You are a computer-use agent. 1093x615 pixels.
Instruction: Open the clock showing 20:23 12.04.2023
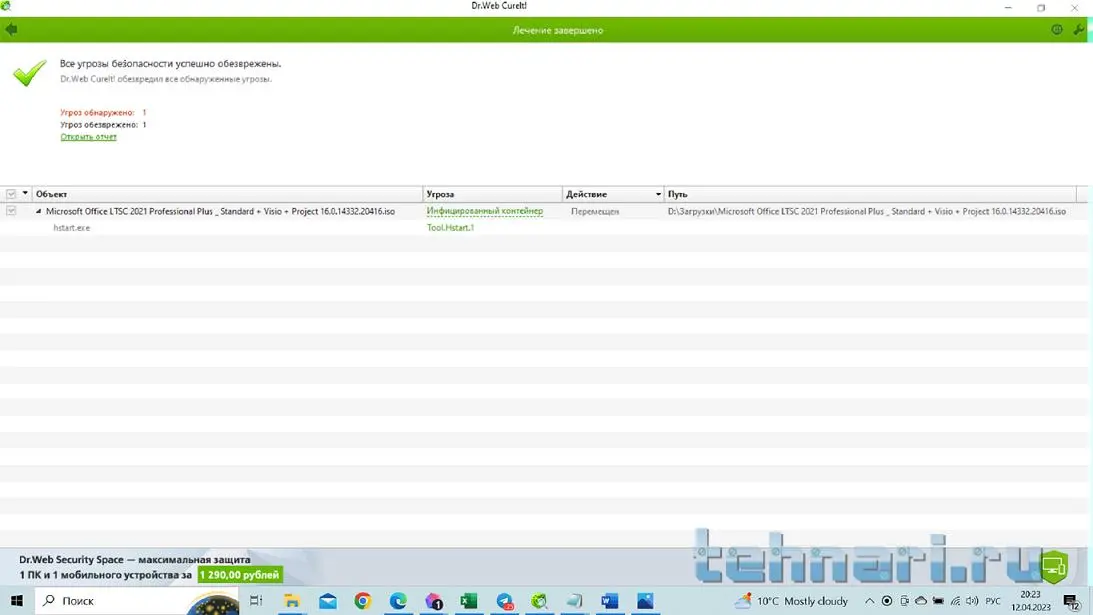pyautogui.click(x=1030, y=600)
